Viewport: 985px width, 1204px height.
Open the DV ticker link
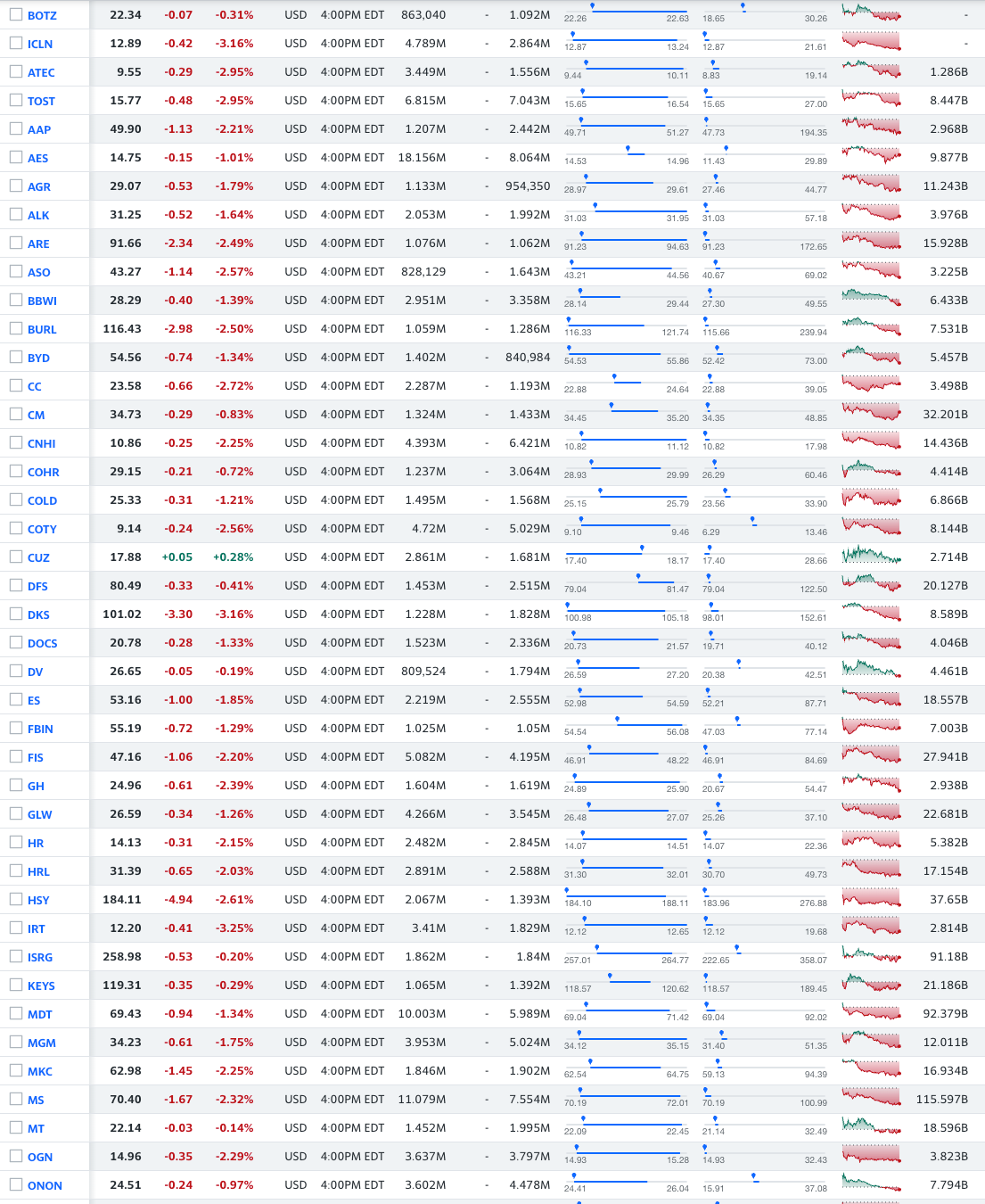[35, 672]
